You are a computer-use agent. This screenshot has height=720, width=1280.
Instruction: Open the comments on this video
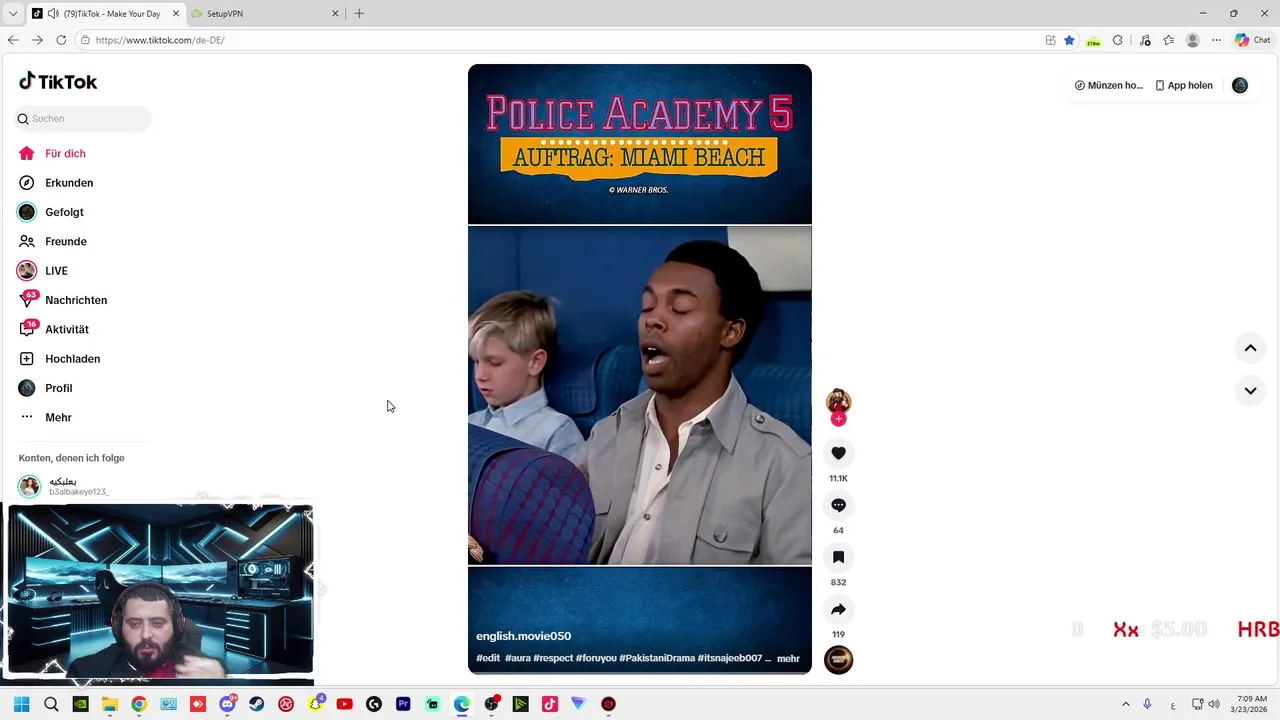click(838, 505)
